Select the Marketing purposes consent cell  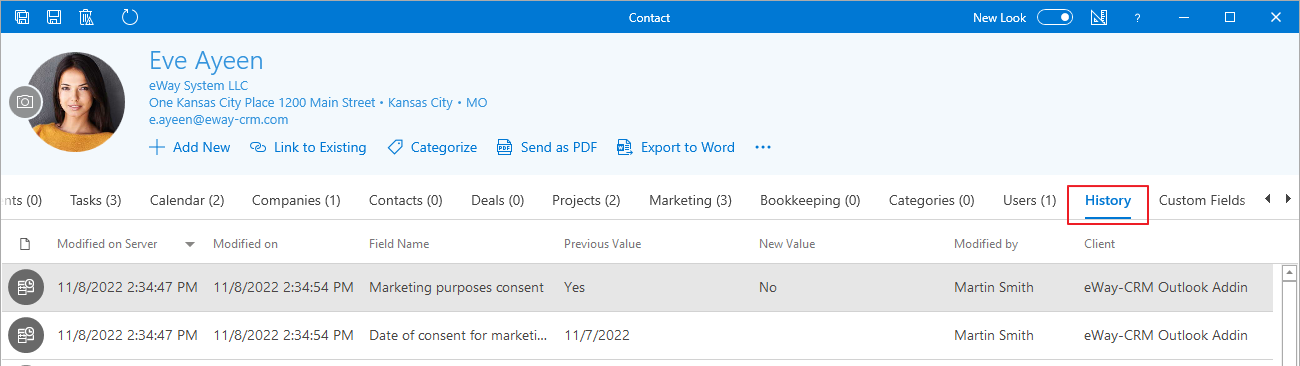coord(457,288)
